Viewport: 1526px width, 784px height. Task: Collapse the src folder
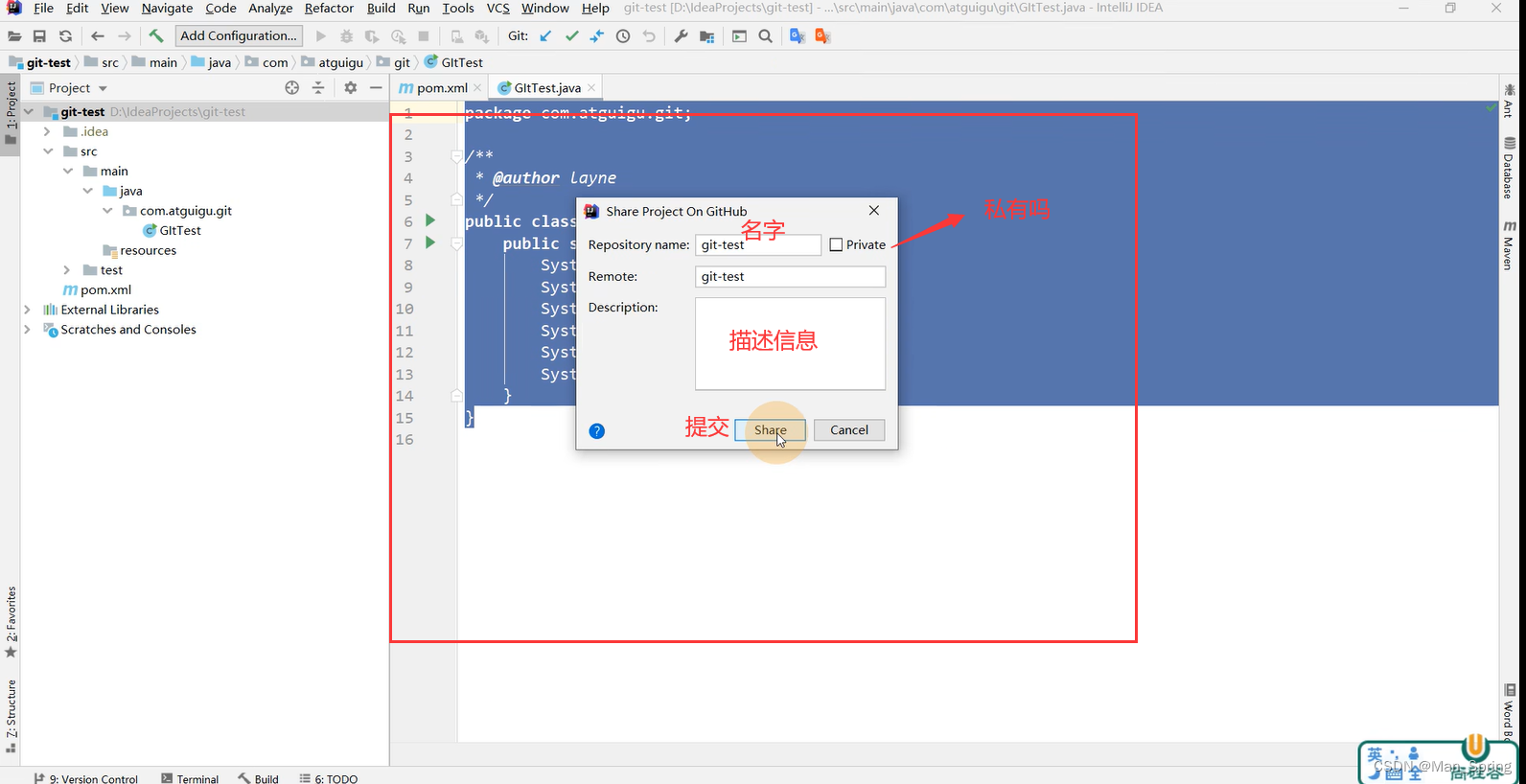point(48,151)
